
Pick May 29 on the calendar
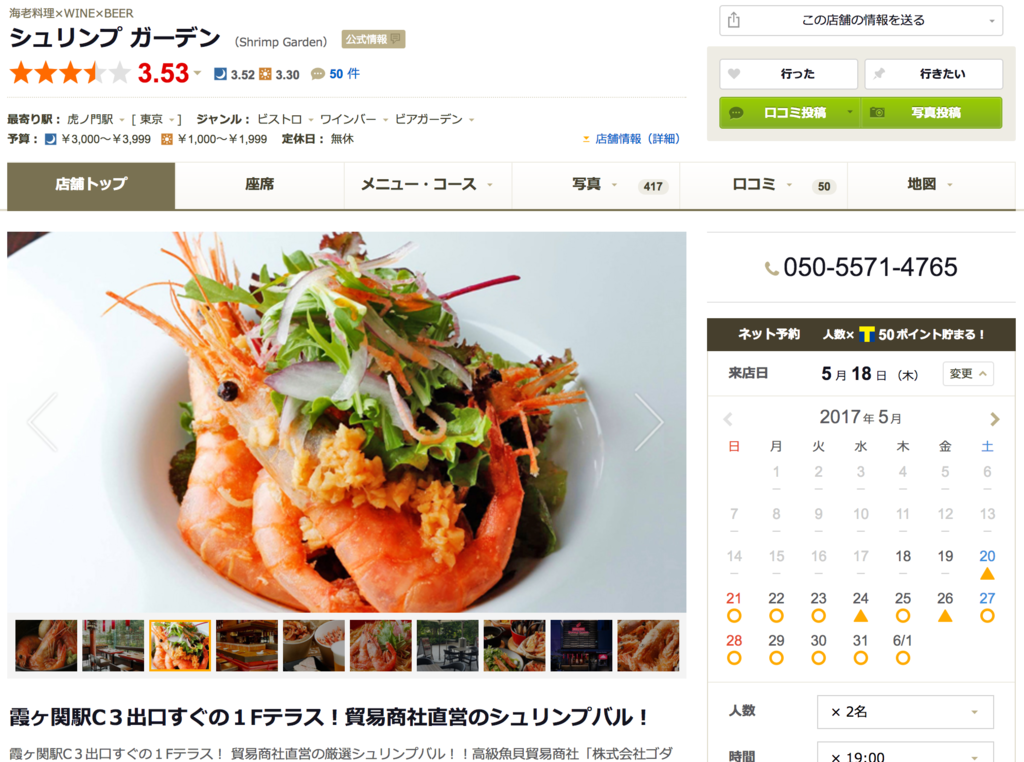776,641
